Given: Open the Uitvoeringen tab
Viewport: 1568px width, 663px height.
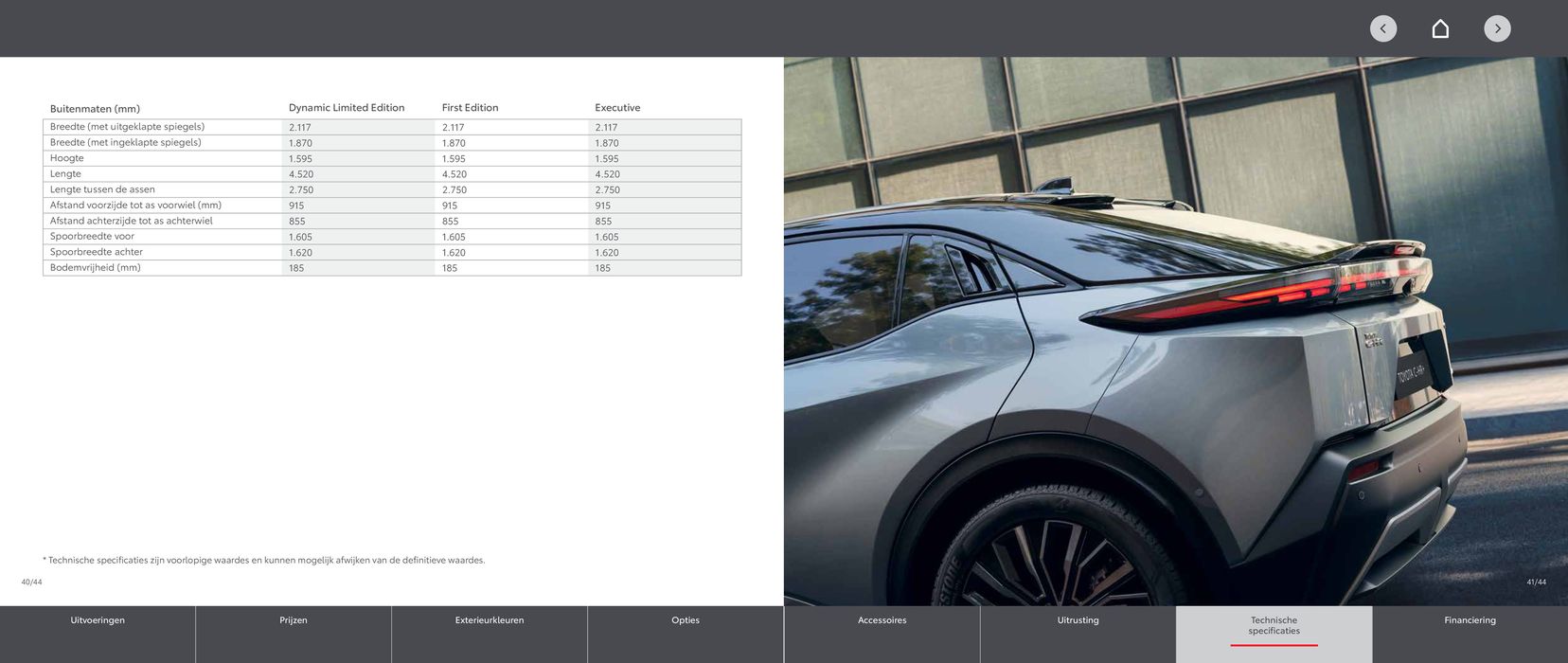Looking at the screenshot, I should point(98,621).
